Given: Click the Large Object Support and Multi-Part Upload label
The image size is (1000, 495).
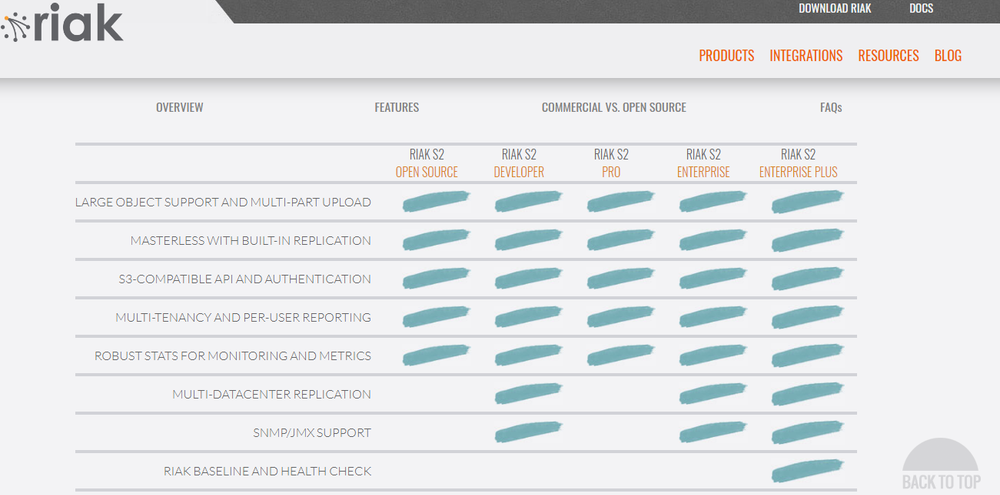Looking at the screenshot, I should point(223,202).
